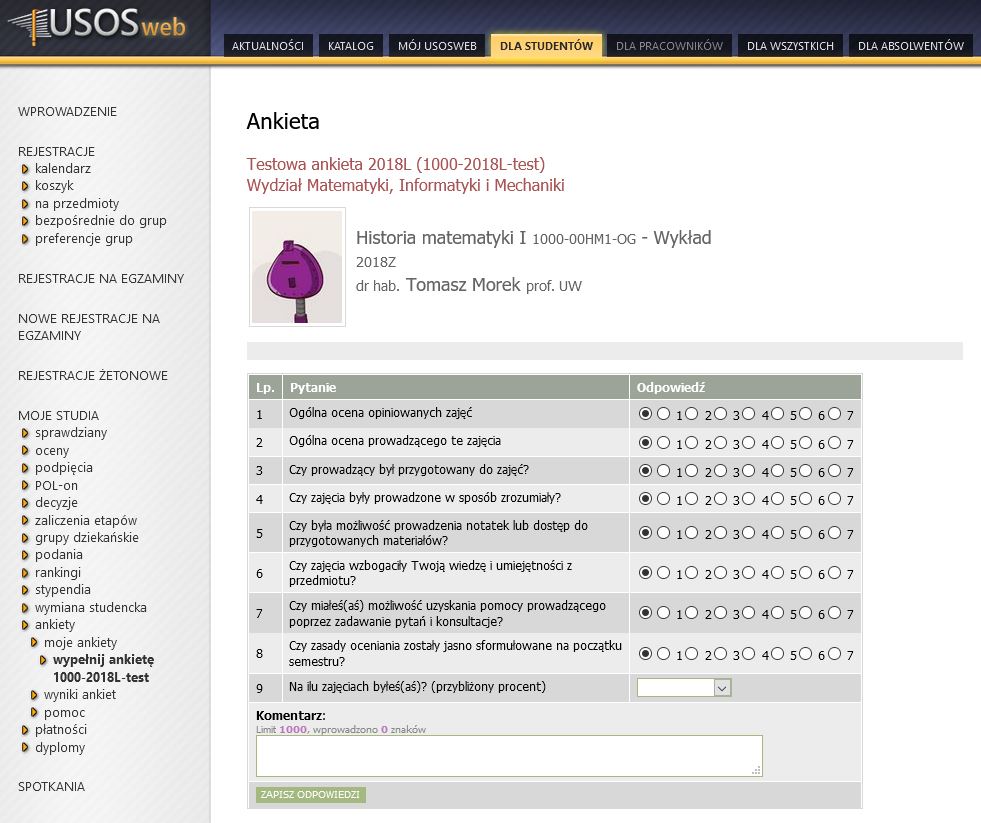Open 'bezpośrednie do grup' registration link
This screenshot has height=823, width=981.
point(100,221)
